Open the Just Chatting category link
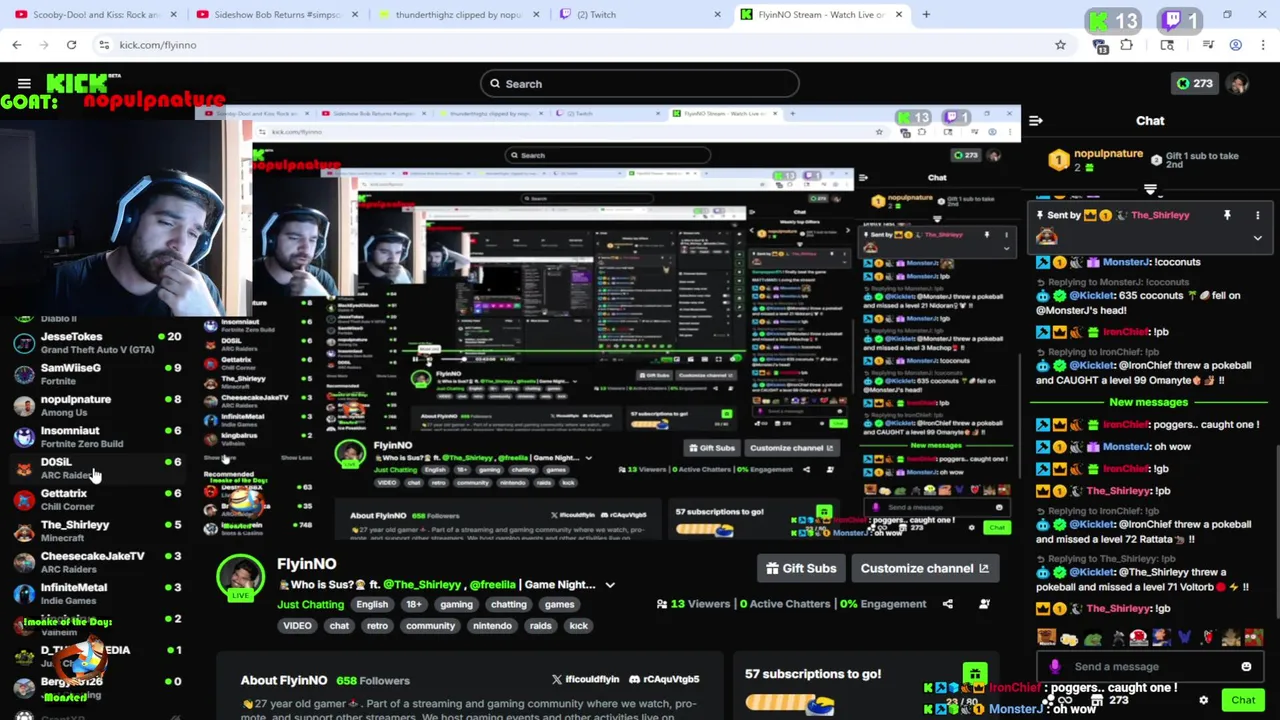The image size is (1280, 720). coord(310,604)
